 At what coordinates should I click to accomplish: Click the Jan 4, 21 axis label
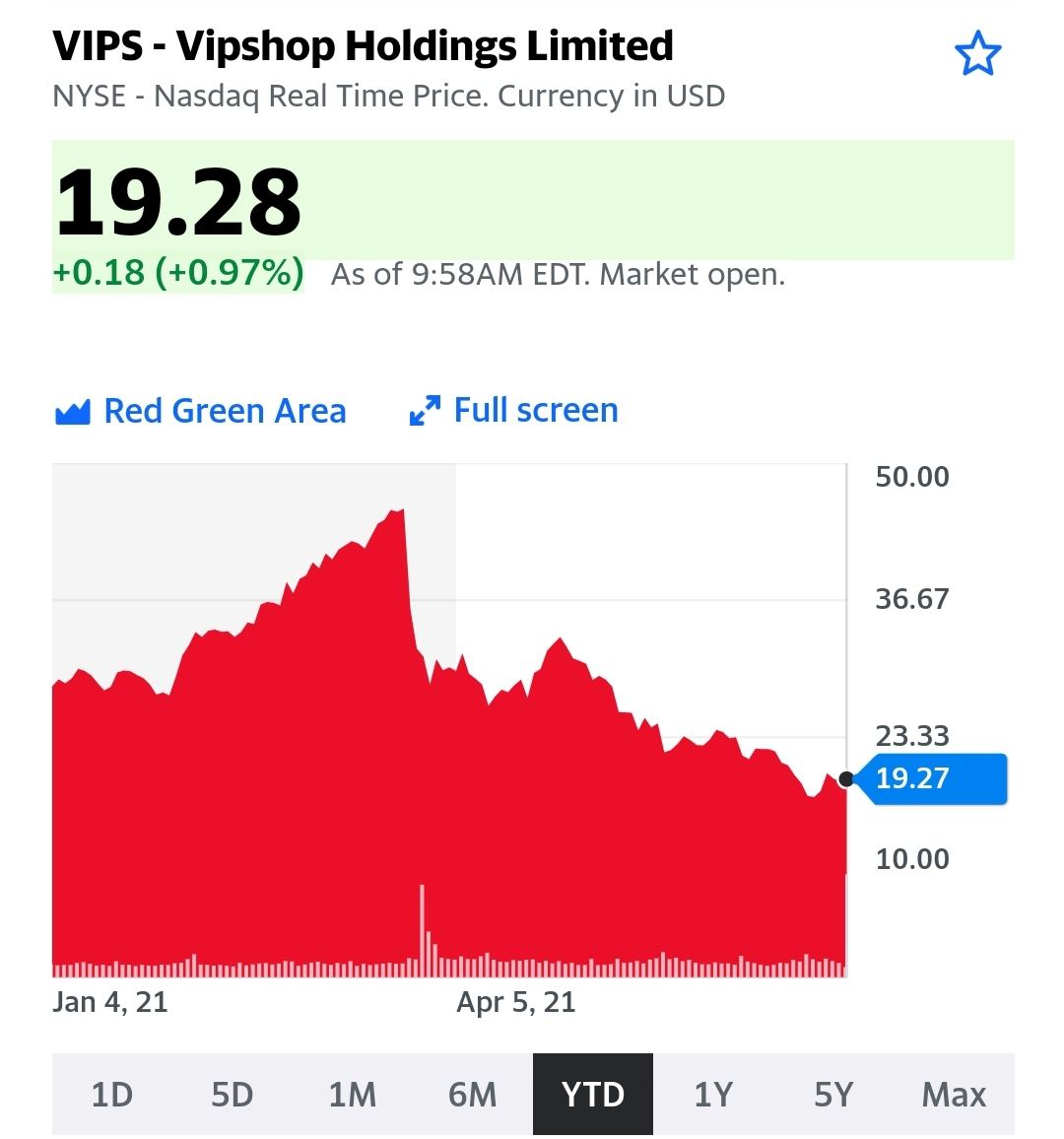[x=110, y=1003]
